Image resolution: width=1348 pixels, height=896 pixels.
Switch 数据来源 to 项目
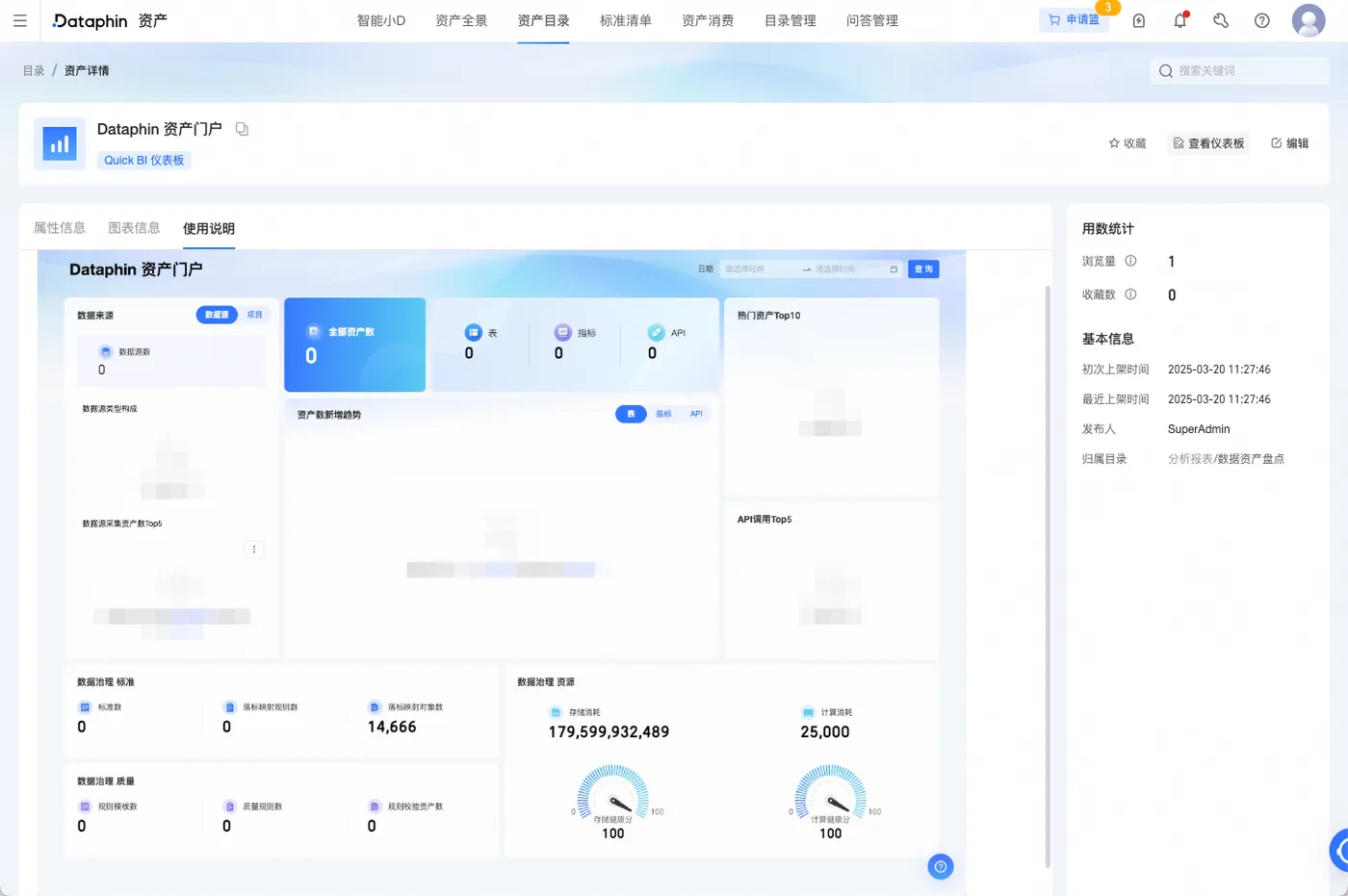coord(254,315)
